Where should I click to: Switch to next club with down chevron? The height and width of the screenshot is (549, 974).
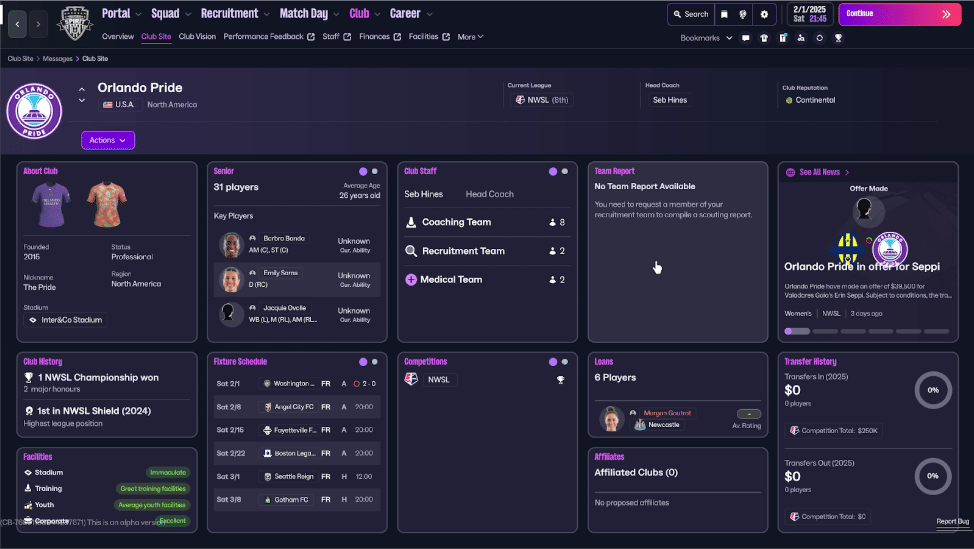point(82,101)
